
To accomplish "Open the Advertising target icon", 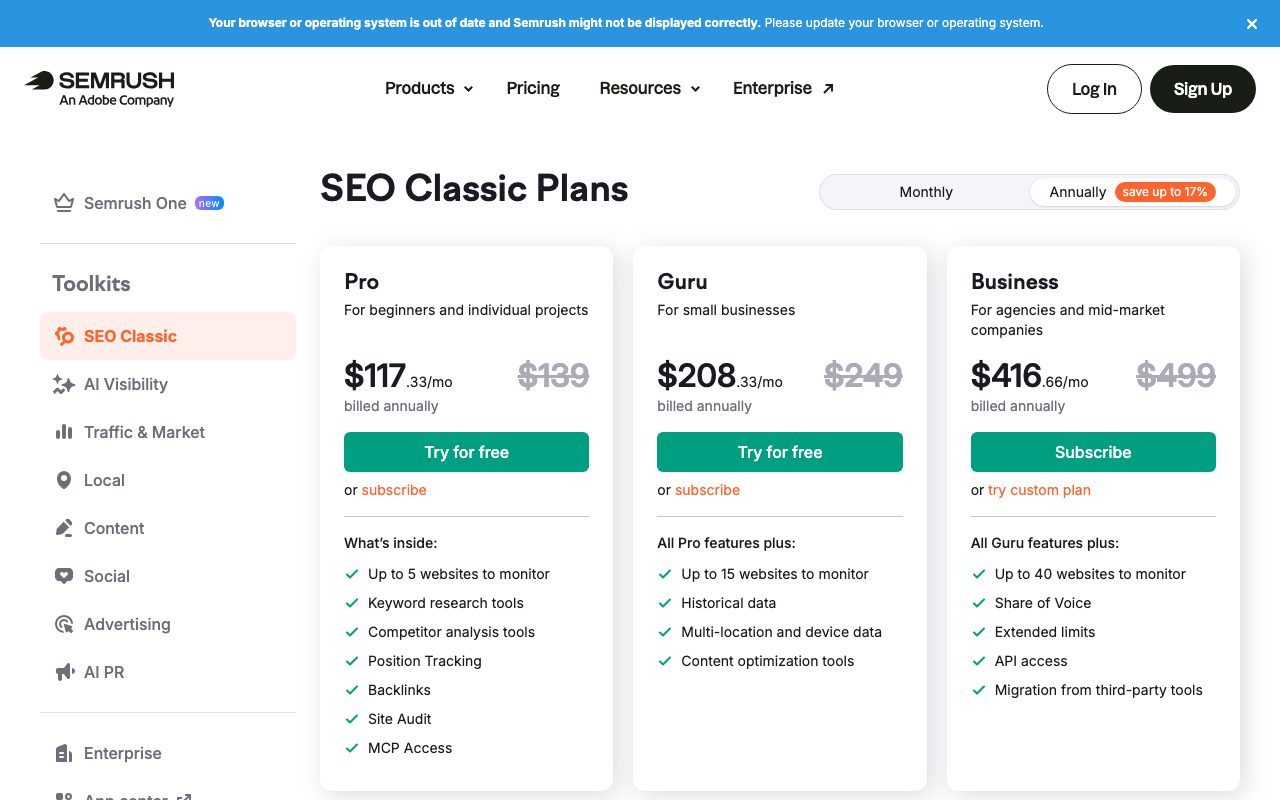I will point(64,624).
